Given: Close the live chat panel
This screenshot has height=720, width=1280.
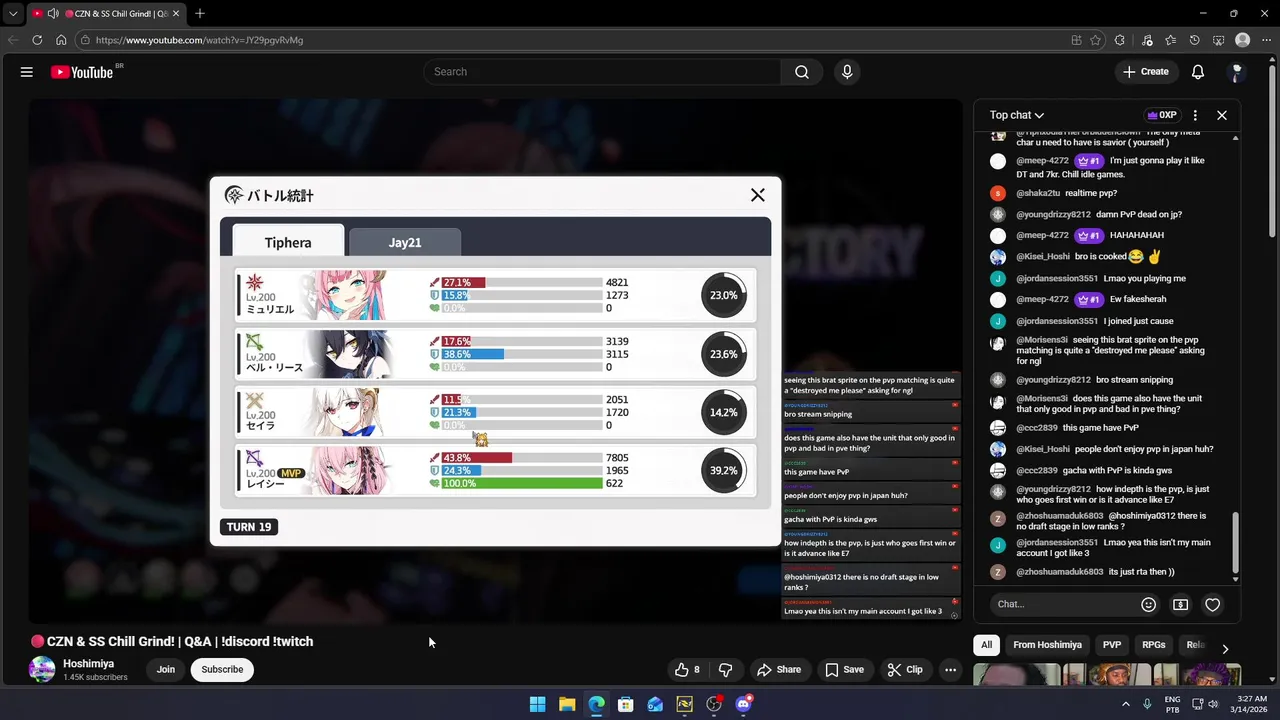Looking at the screenshot, I should [1222, 115].
